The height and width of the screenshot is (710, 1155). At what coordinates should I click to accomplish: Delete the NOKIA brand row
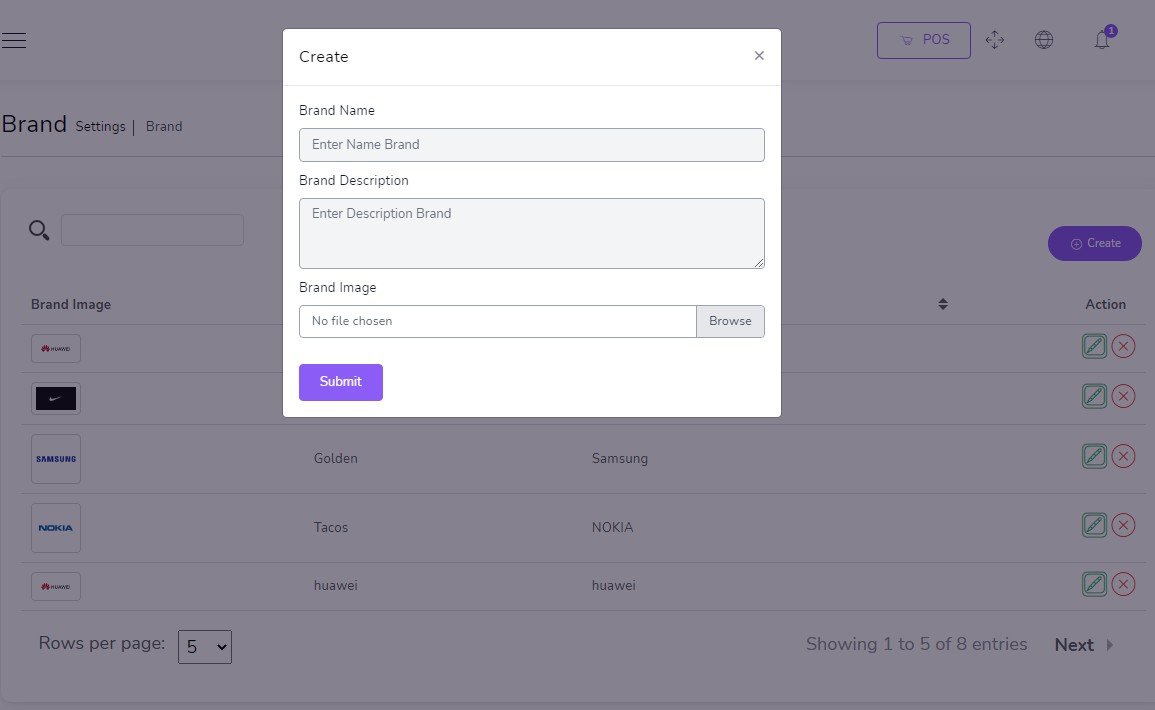pos(1123,525)
